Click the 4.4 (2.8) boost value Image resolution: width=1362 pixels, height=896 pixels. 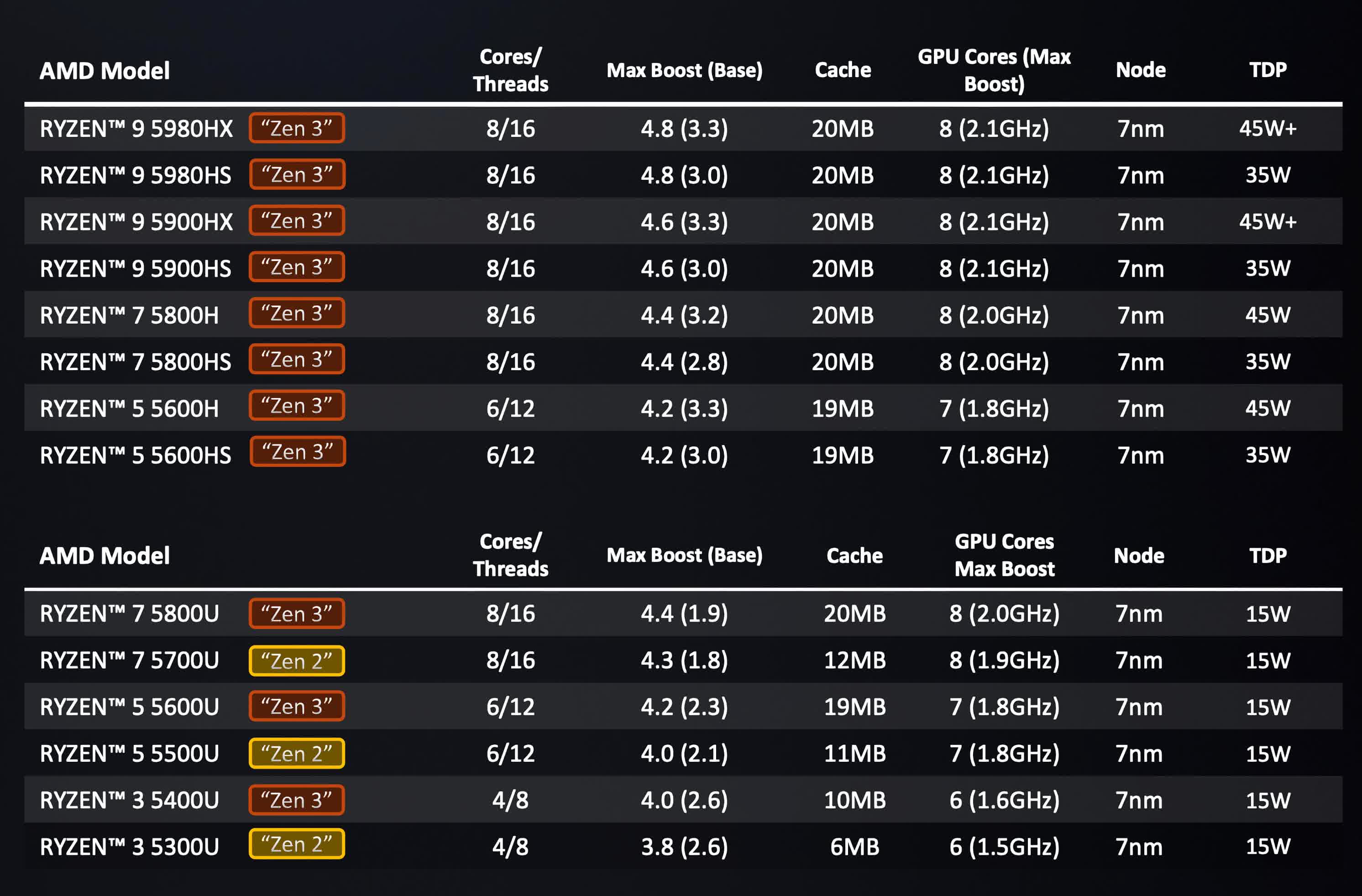pyautogui.click(x=685, y=363)
